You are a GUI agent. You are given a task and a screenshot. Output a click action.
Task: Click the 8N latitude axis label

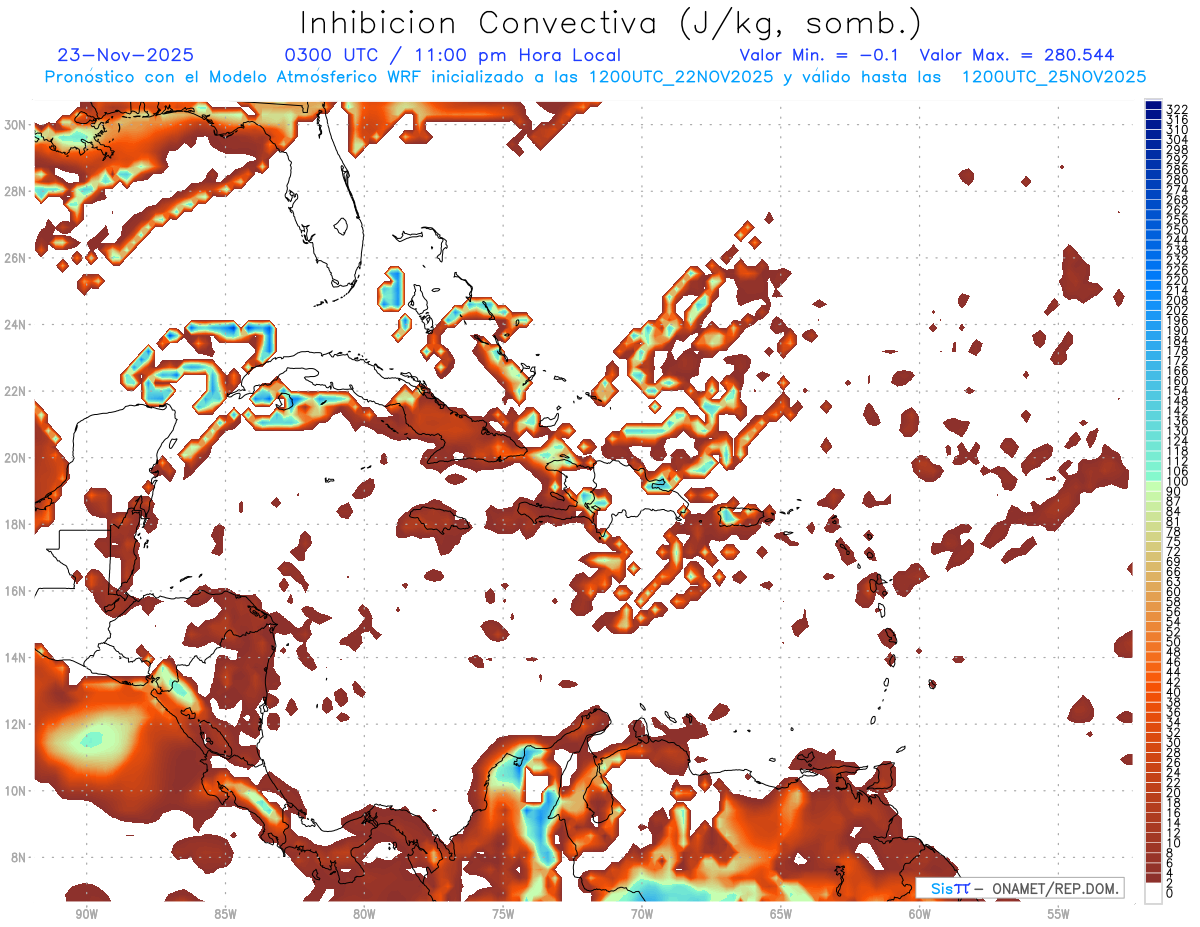coord(19,857)
